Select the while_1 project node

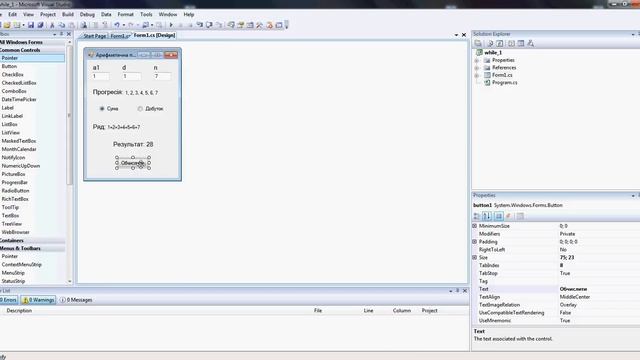(x=493, y=53)
